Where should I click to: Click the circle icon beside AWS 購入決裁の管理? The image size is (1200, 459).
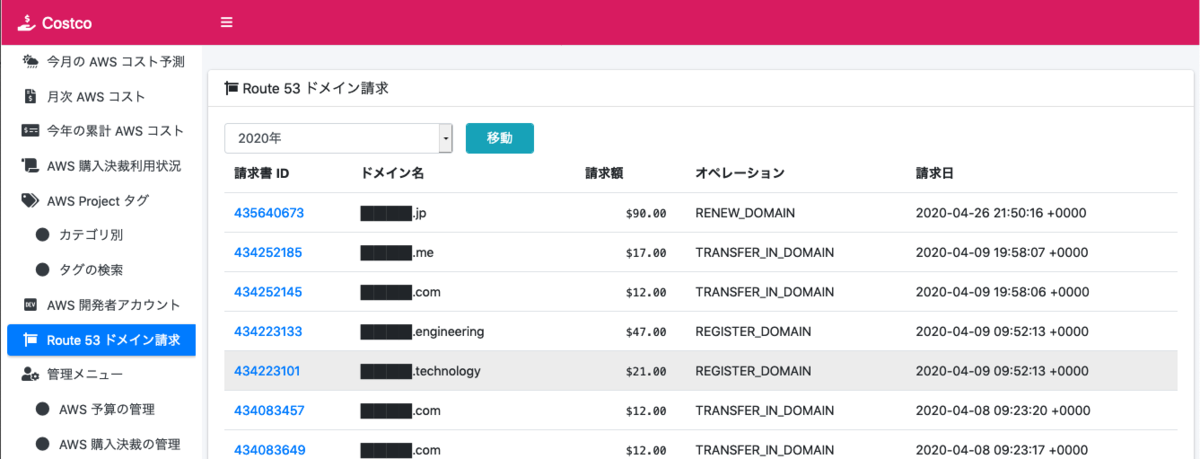coord(43,444)
